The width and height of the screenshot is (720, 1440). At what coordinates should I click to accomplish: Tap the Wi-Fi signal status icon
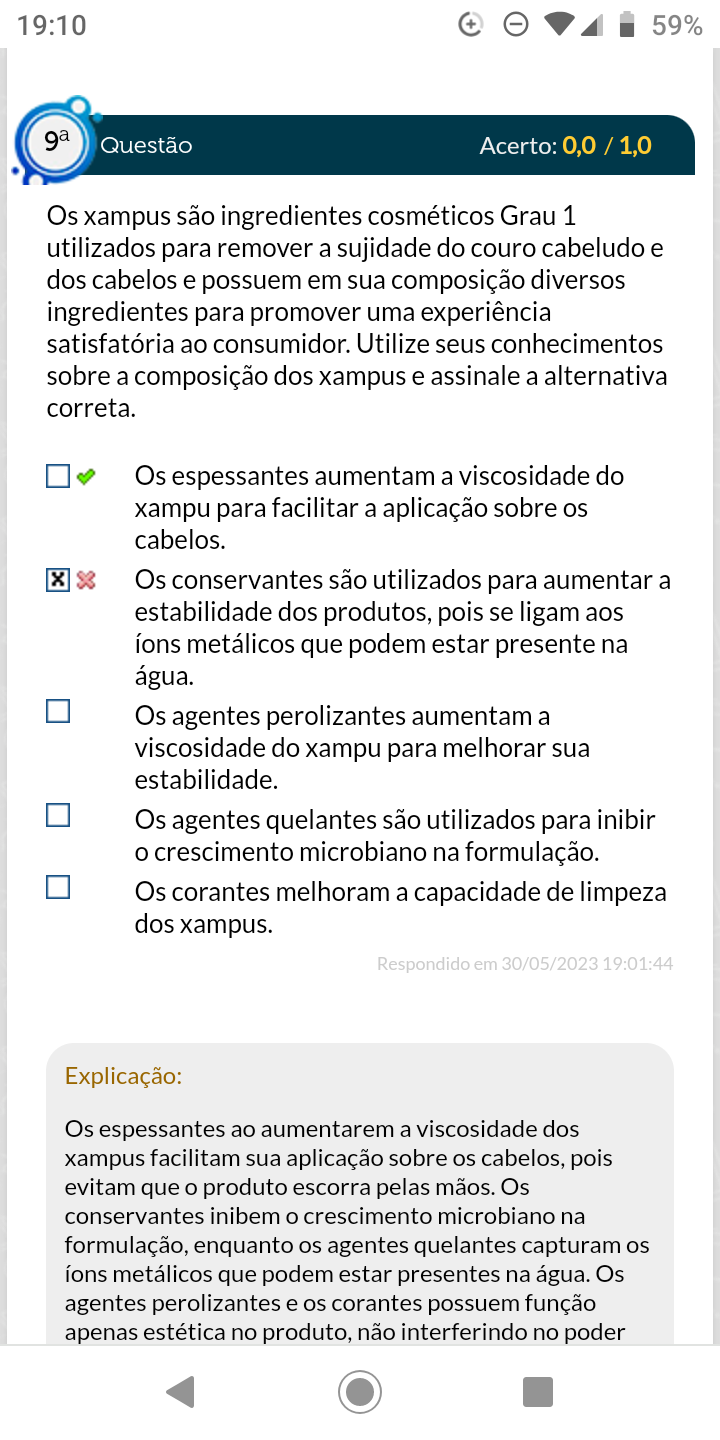tap(559, 25)
